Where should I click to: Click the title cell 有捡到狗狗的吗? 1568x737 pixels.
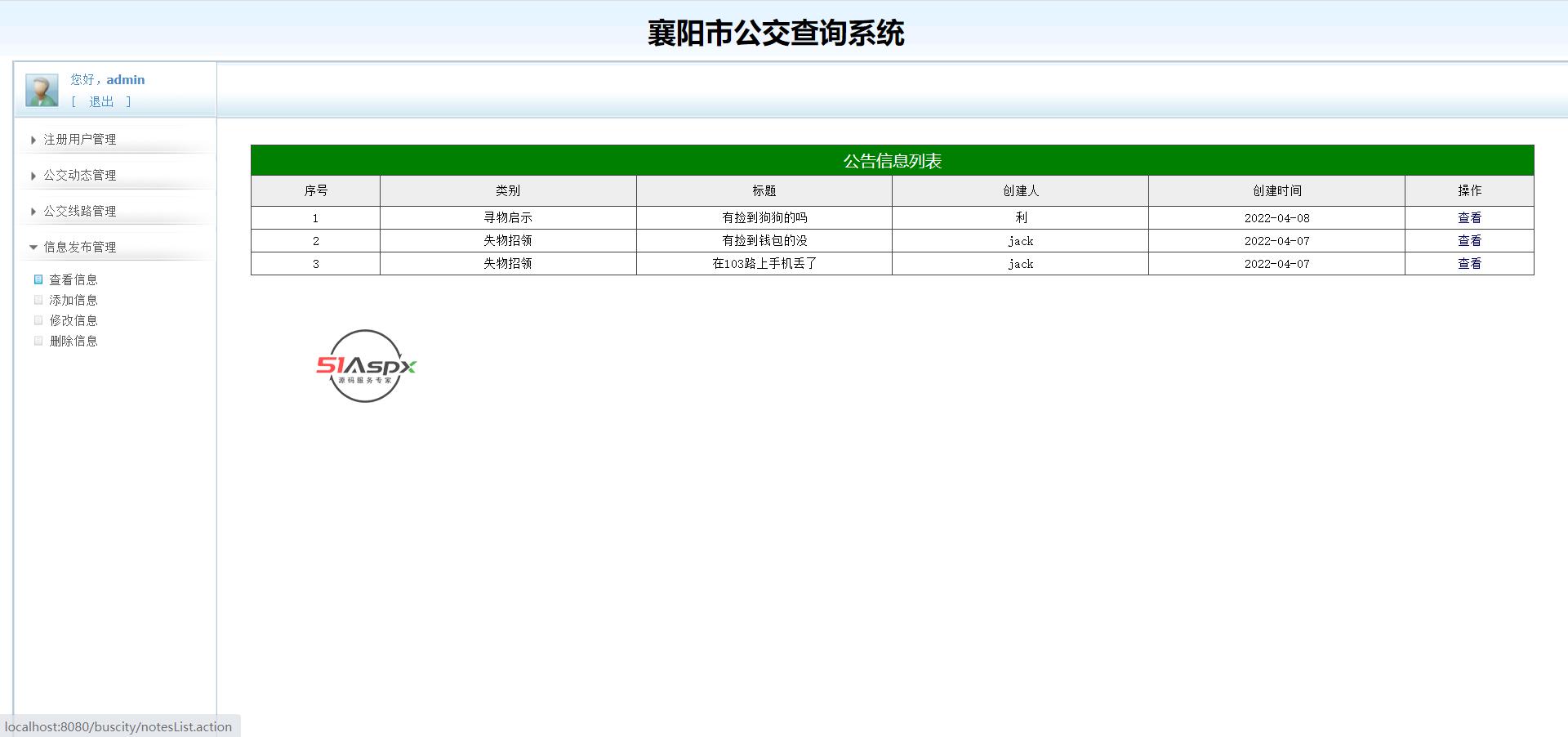[x=764, y=218]
